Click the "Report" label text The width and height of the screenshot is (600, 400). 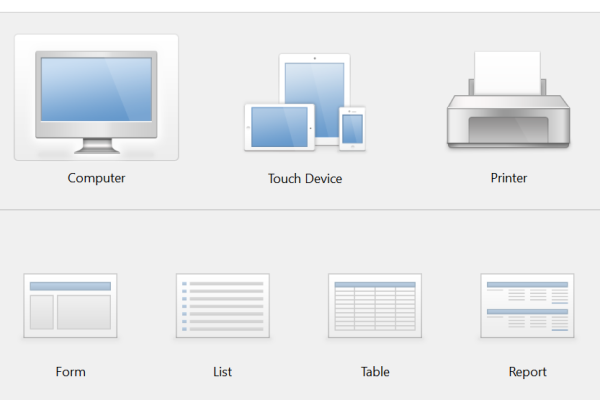527,372
